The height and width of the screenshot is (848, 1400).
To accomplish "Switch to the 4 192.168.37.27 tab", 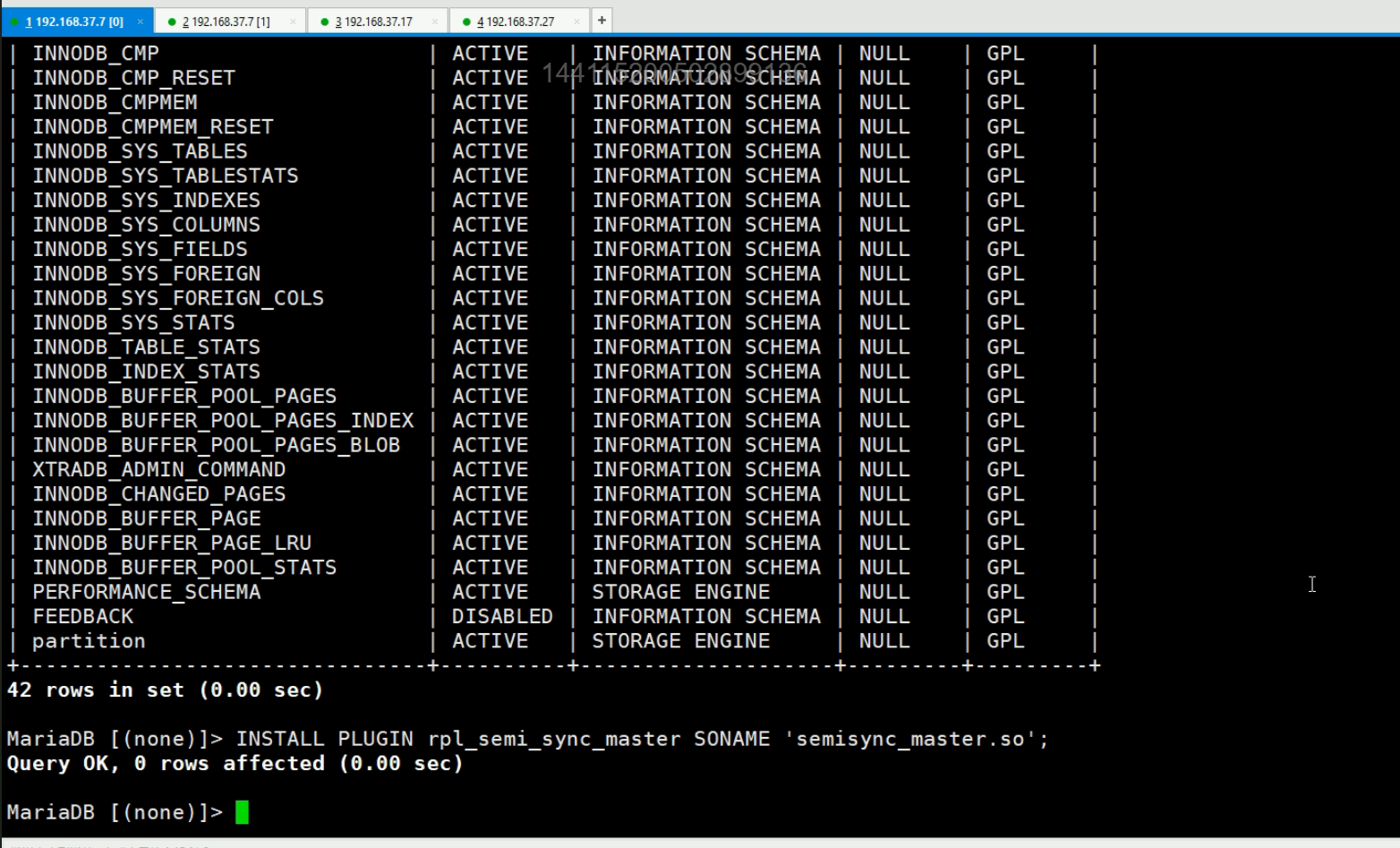I will pyautogui.click(x=518, y=21).
